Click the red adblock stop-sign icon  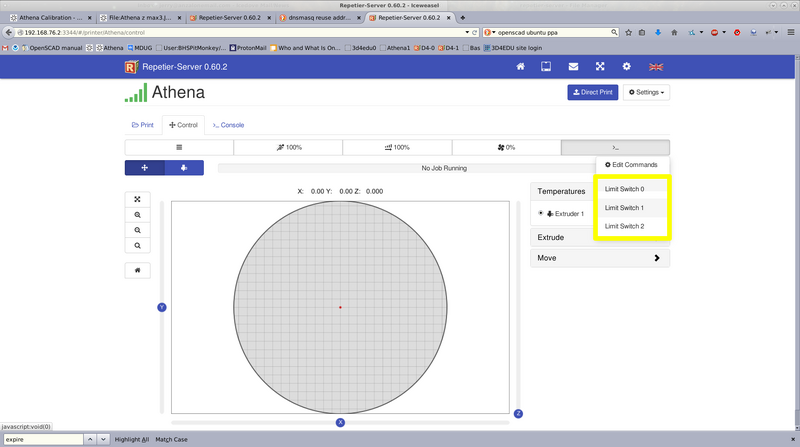point(714,32)
